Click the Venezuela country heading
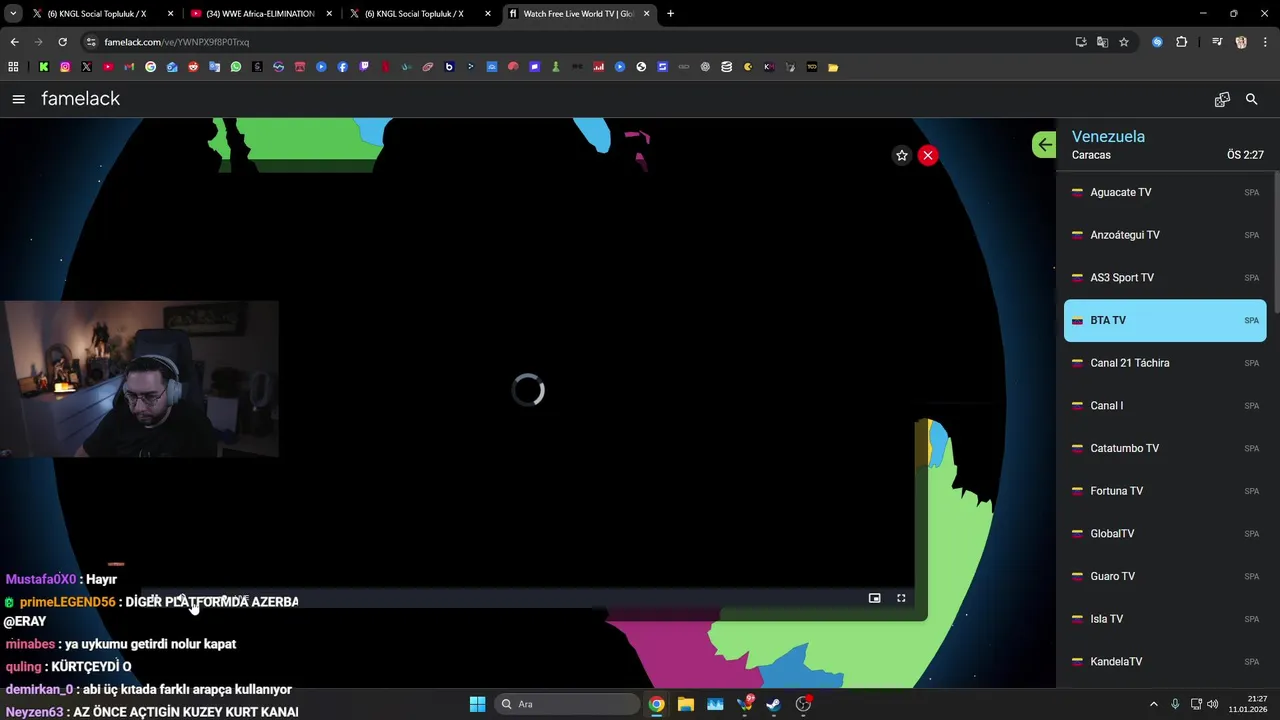The image size is (1280, 720). click(x=1108, y=136)
